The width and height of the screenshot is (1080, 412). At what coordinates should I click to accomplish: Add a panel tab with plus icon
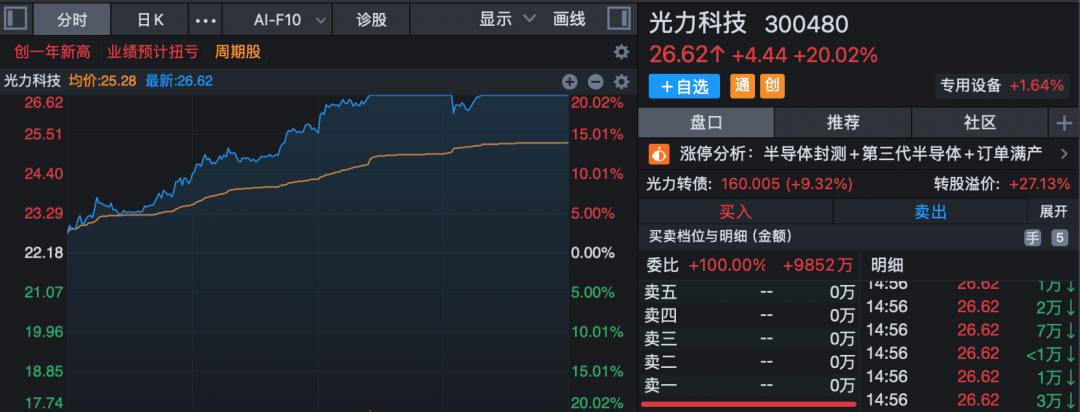point(1063,123)
